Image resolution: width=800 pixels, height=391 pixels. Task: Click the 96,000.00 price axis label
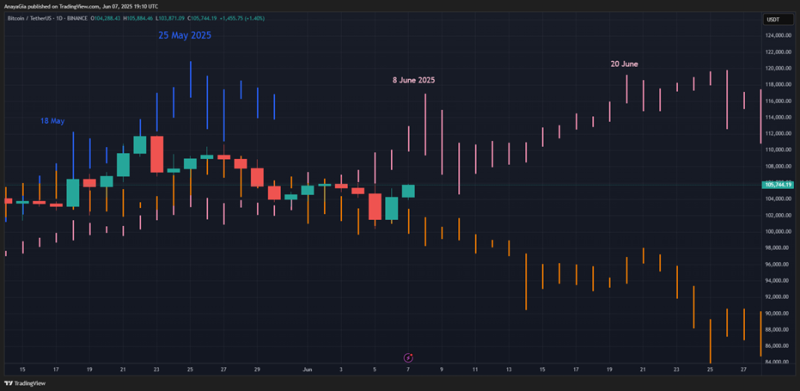point(777,264)
